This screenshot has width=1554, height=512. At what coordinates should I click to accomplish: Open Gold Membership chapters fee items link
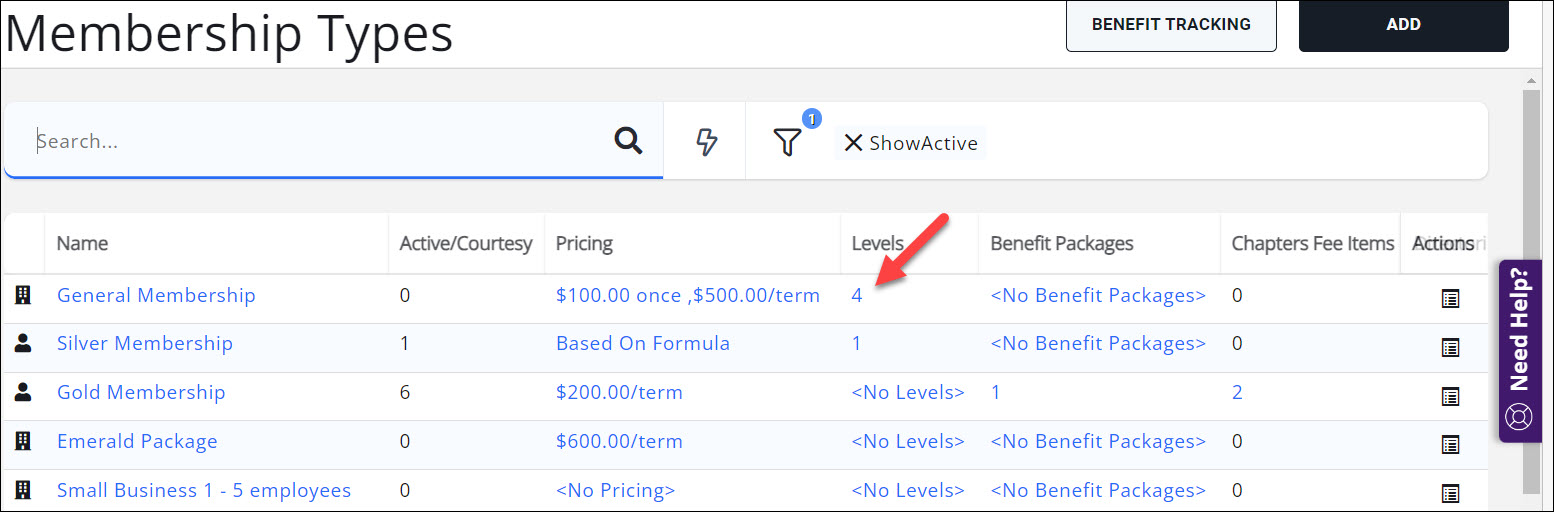1237,392
